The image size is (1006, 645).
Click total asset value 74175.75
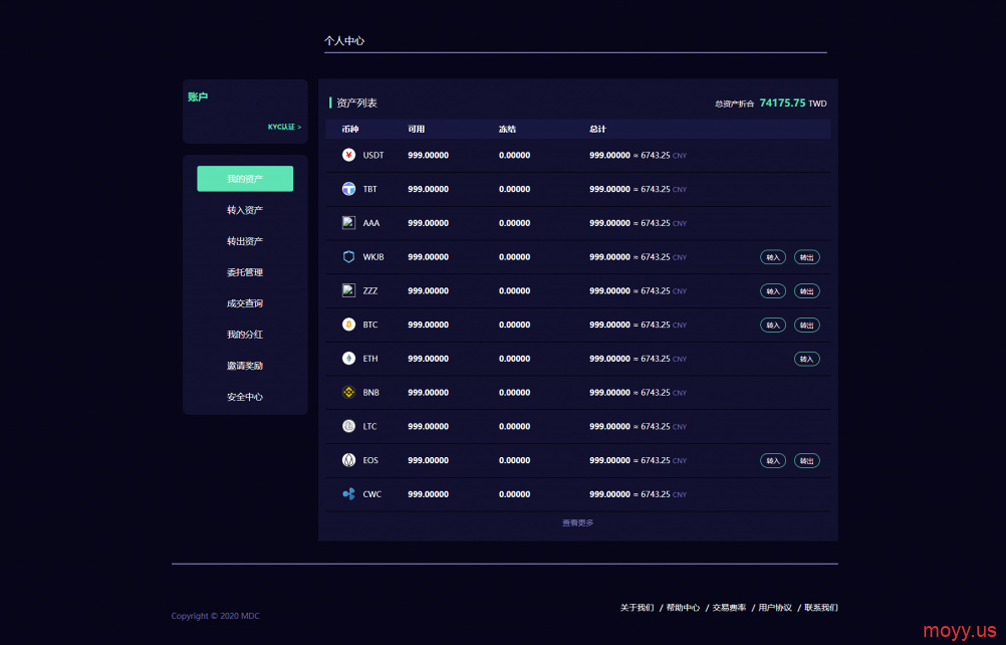pyautogui.click(x=782, y=103)
